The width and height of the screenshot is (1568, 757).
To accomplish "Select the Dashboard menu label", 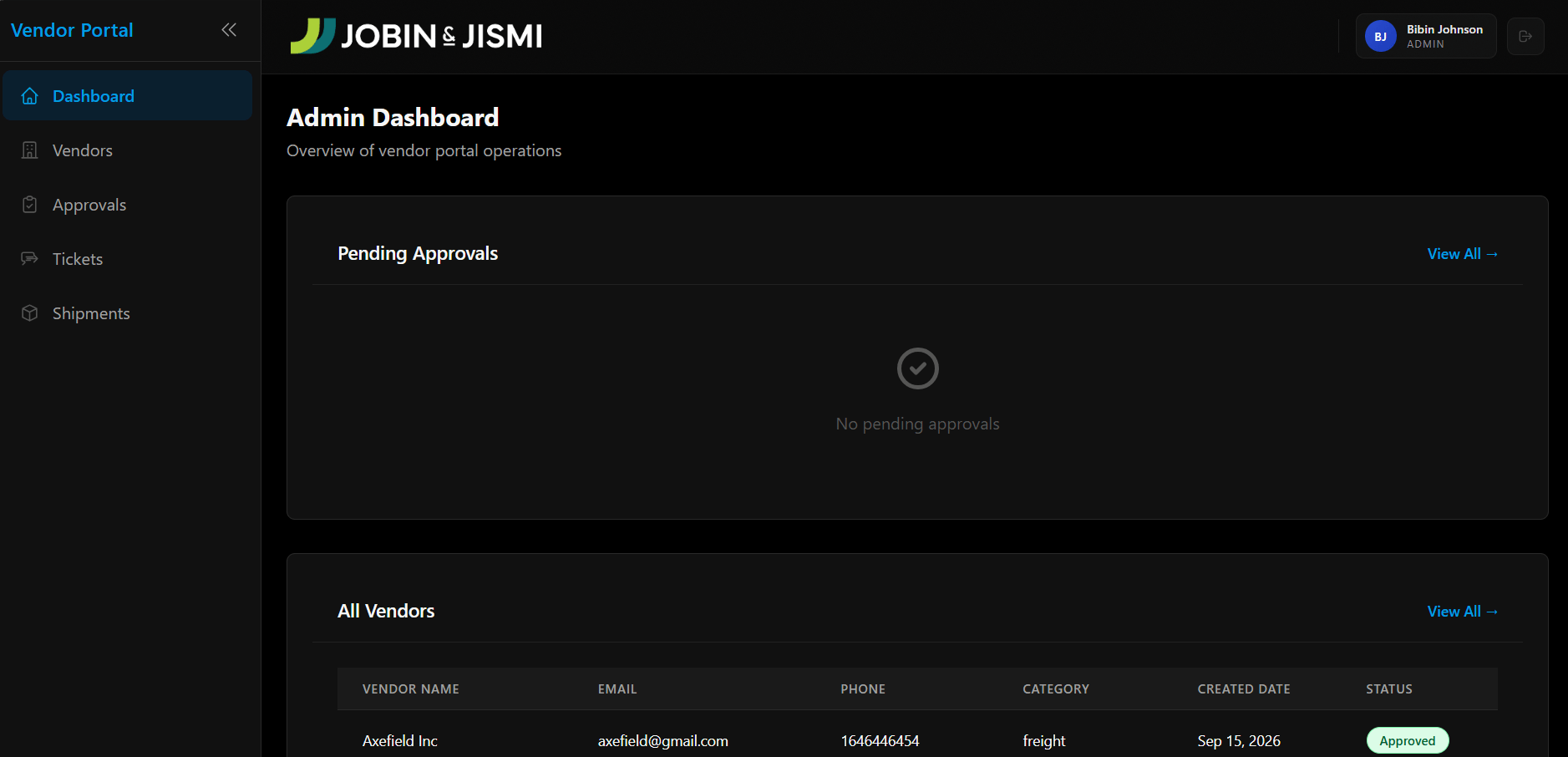I will tap(94, 96).
